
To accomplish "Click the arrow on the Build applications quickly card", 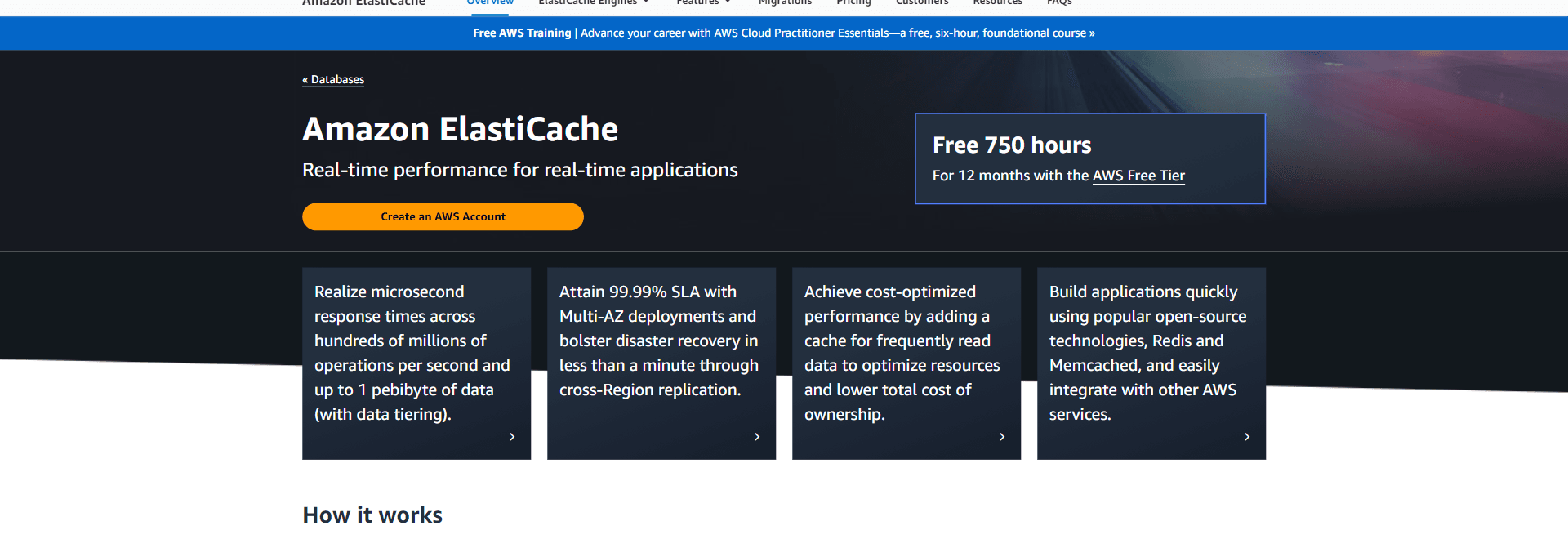I will 1247,437.
